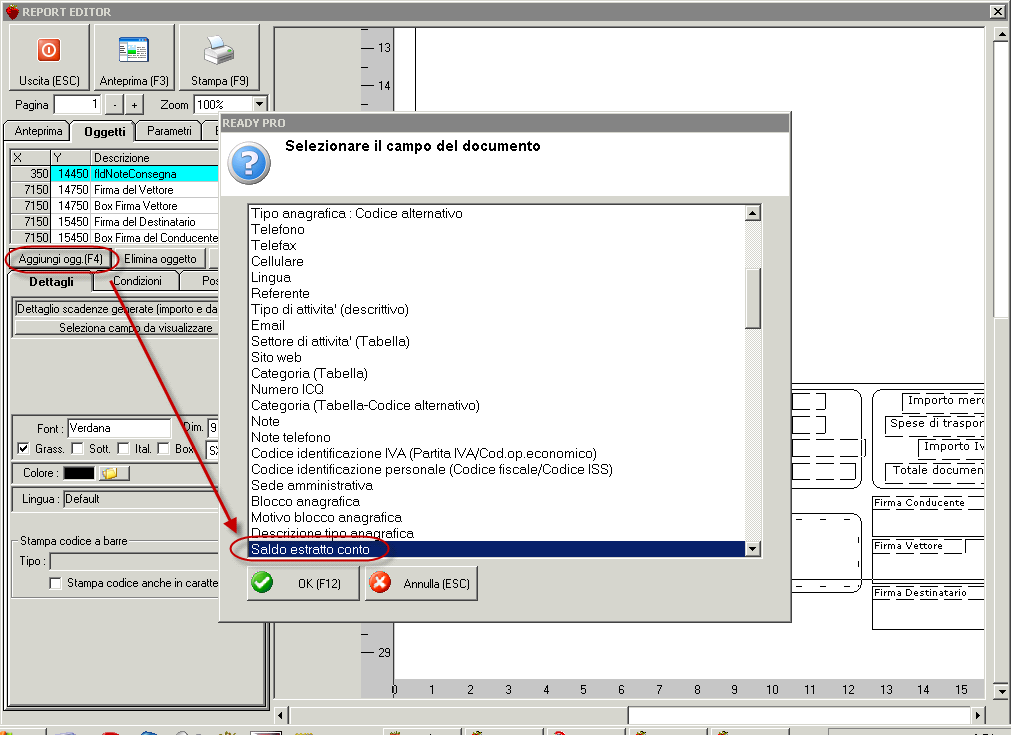This screenshot has height=735, width=1011.
Task: Click the page minus stepper button
Action: point(114,104)
